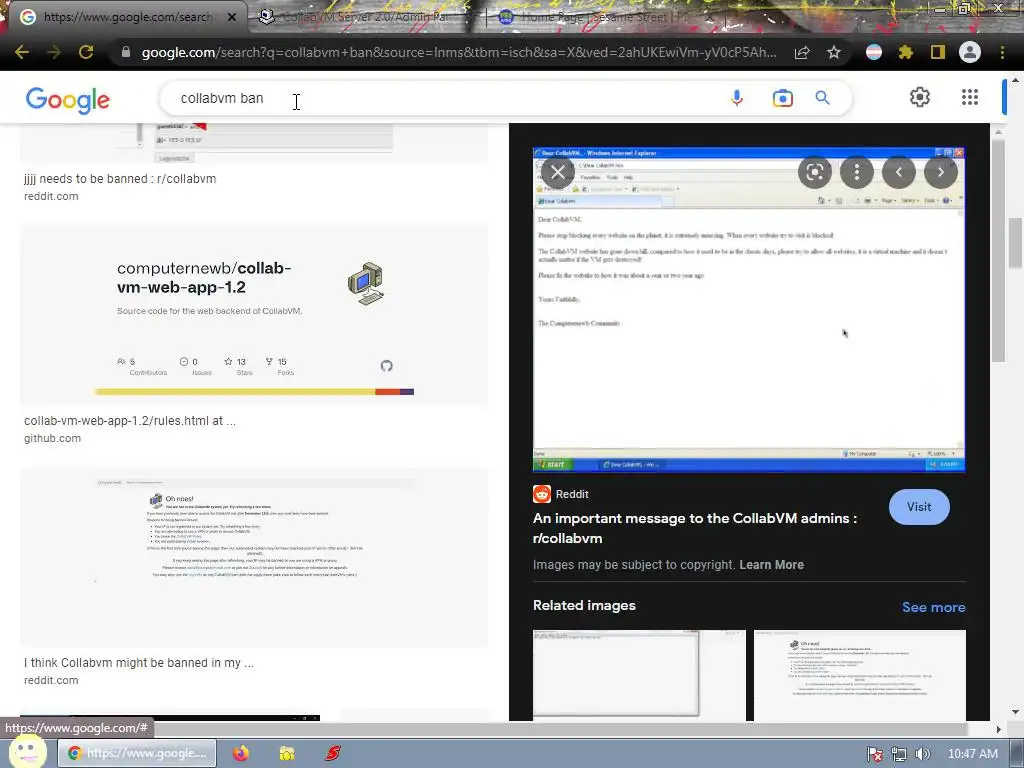Viewport: 1024px width, 768px height.
Task: Open the yellow folder taskbar icon
Action: point(287,754)
